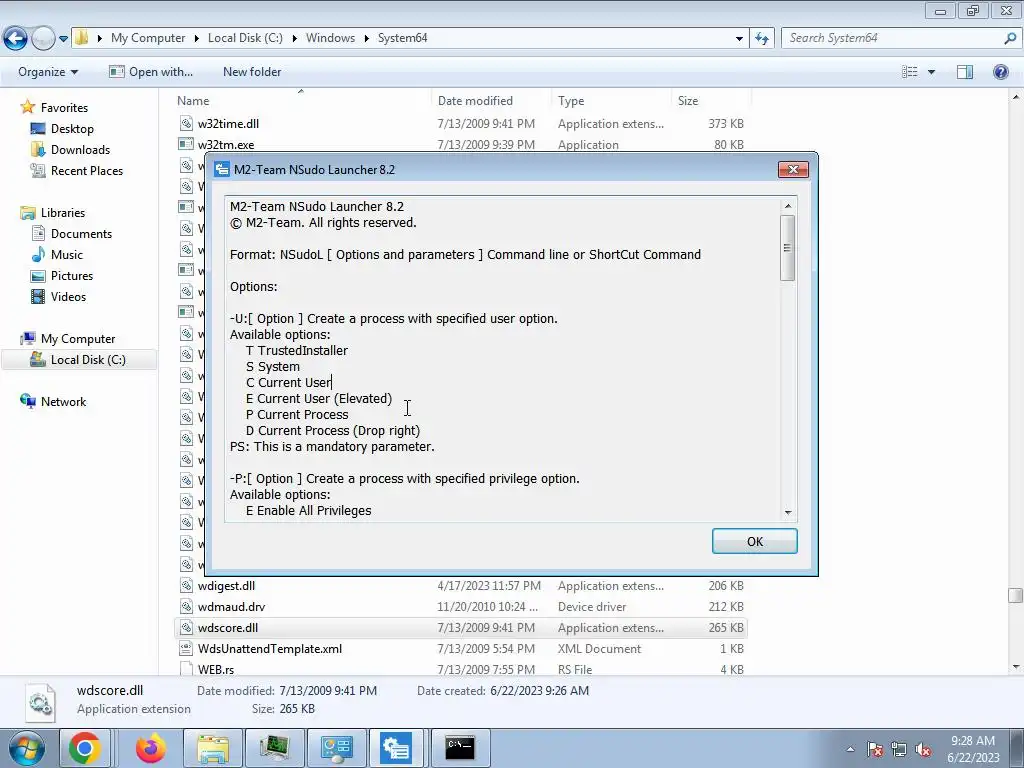Select Pictures library
This screenshot has height=768, width=1024.
pyautogui.click(x=72, y=276)
